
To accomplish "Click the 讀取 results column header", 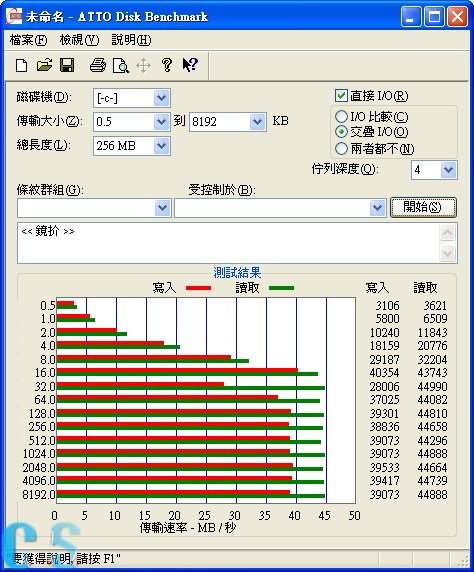I will (425, 288).
